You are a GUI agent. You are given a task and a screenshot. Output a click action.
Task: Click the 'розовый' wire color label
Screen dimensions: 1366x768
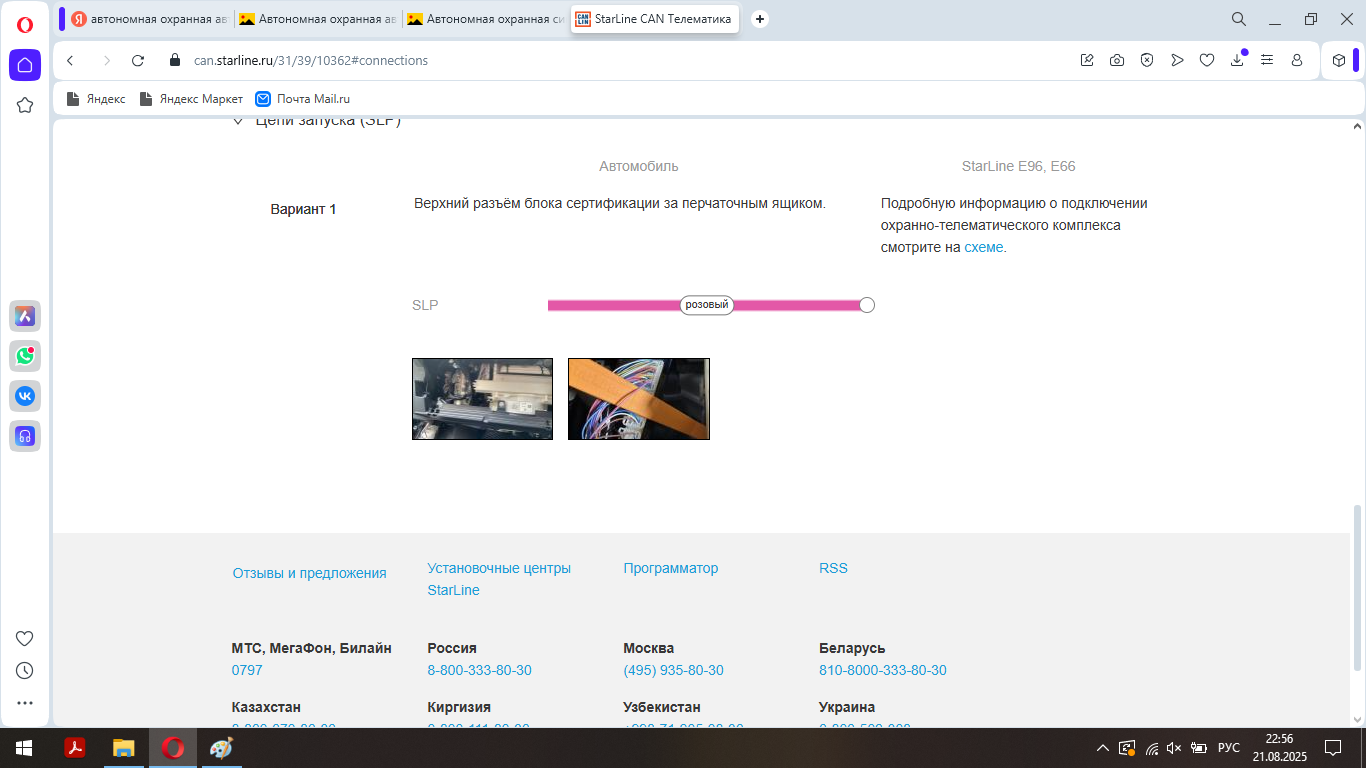[x=707, y=305]
